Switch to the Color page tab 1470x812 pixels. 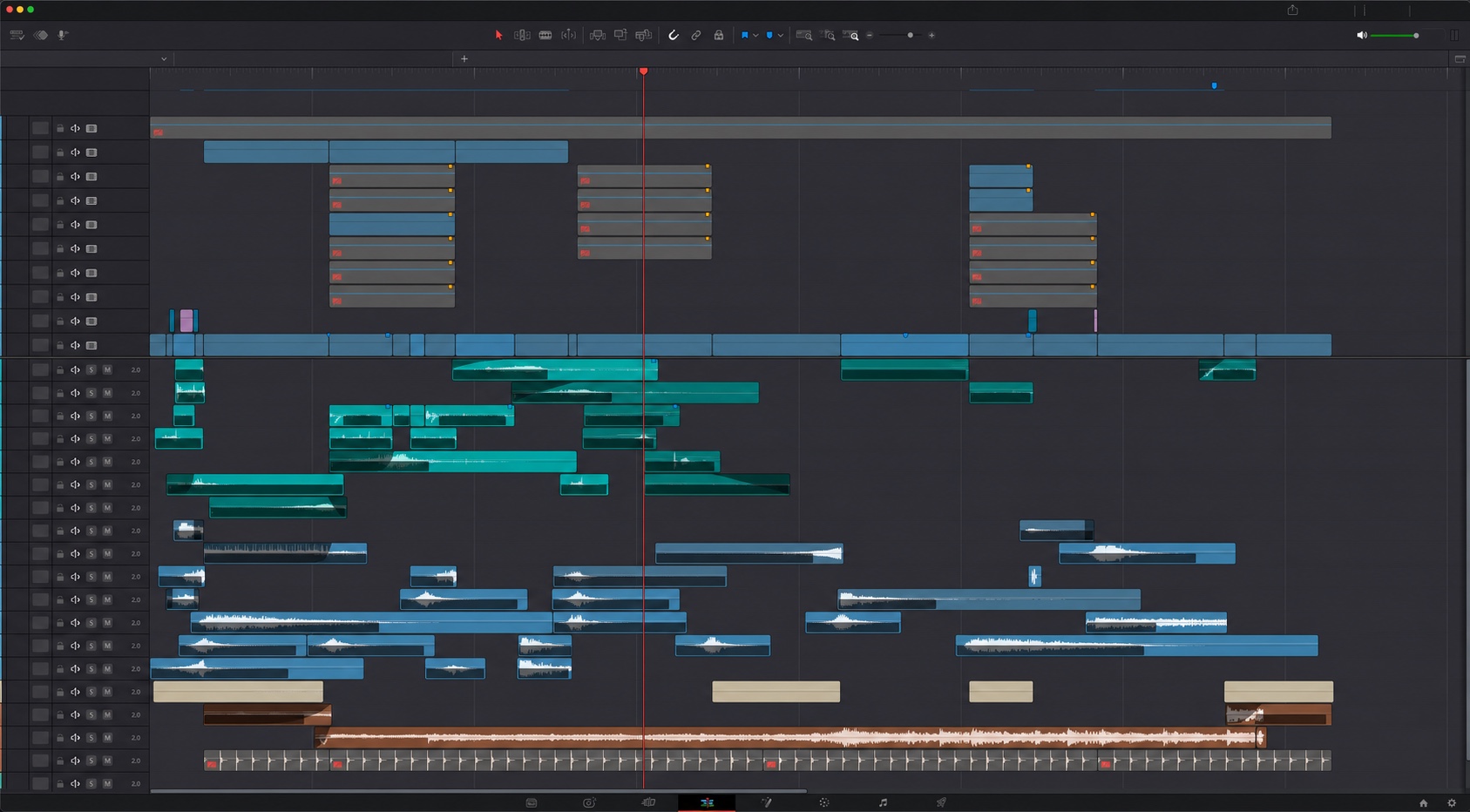coord(824,802)
